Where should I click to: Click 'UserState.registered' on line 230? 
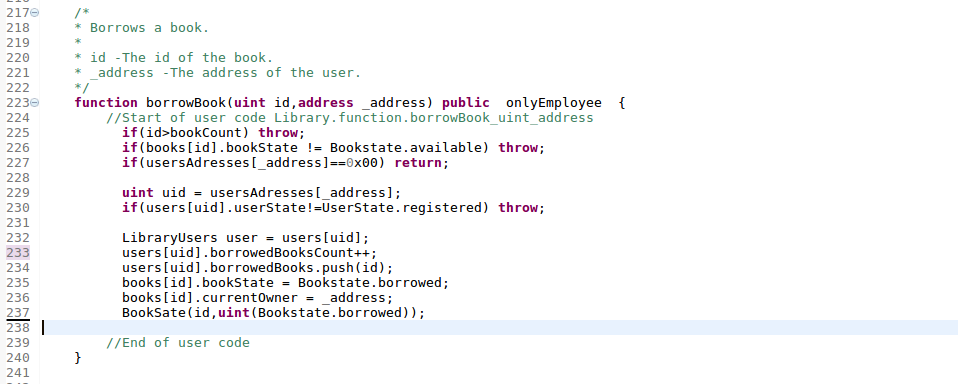401,208
